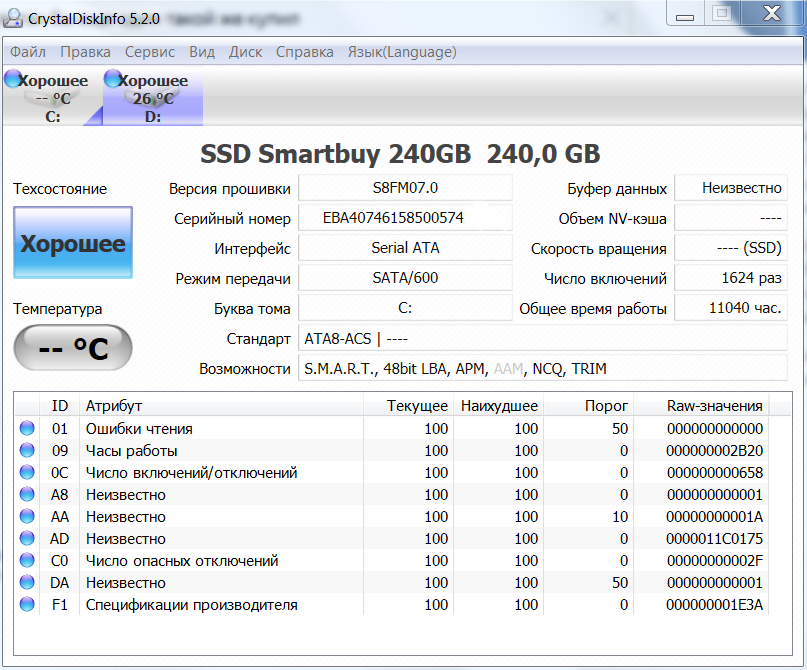Click the power-on hours field 11040 час.
This screenshot has height=670, width=807.
coord(731,308)
